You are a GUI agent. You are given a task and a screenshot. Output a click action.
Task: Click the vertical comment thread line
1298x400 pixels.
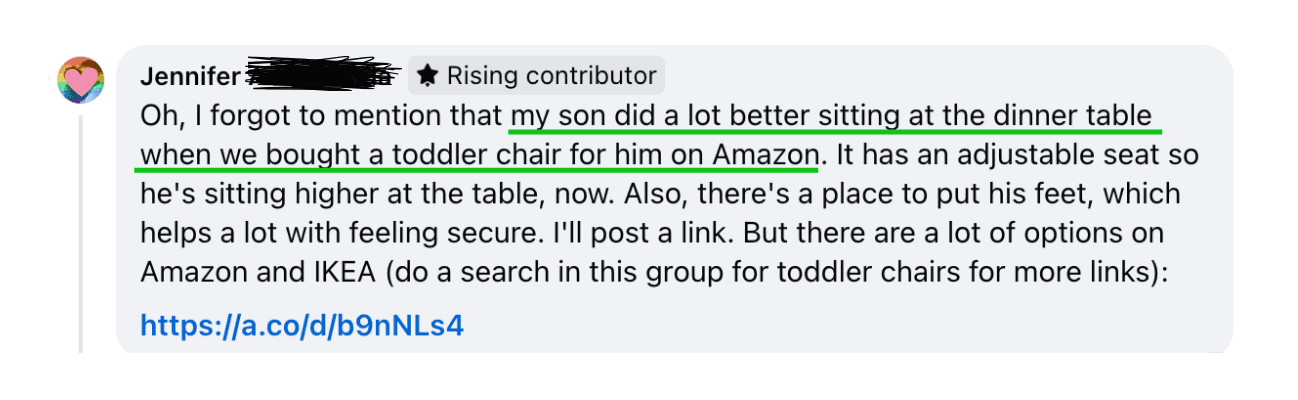[x=81, y=232]
